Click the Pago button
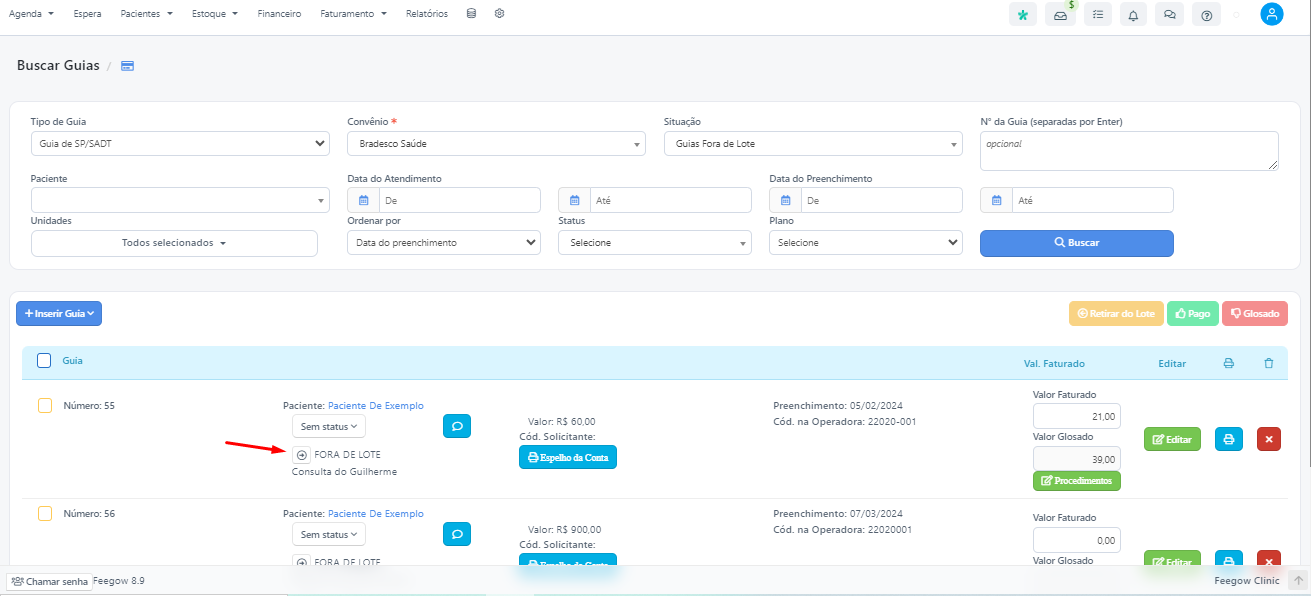1311x596 pixels. point(1191,313)
